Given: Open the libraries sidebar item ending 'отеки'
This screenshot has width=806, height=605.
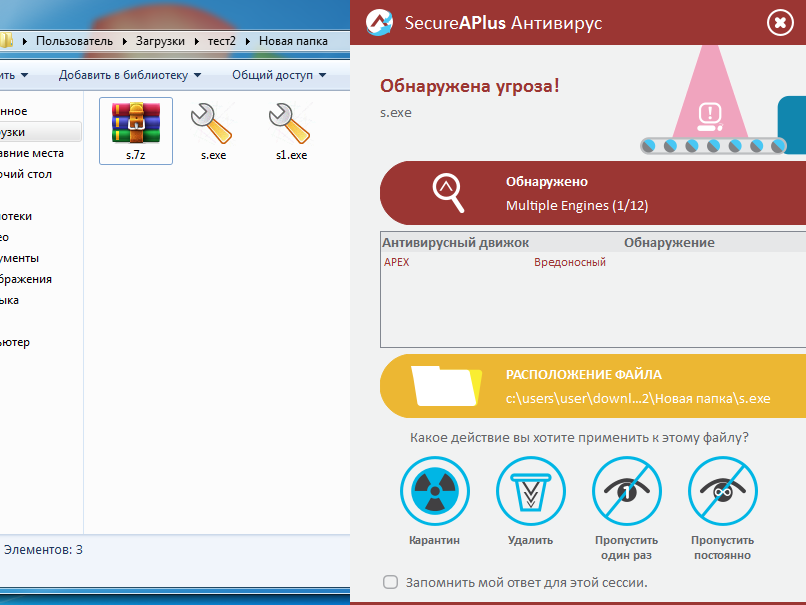Looking at the screenshot, I should tap(16, 216).
